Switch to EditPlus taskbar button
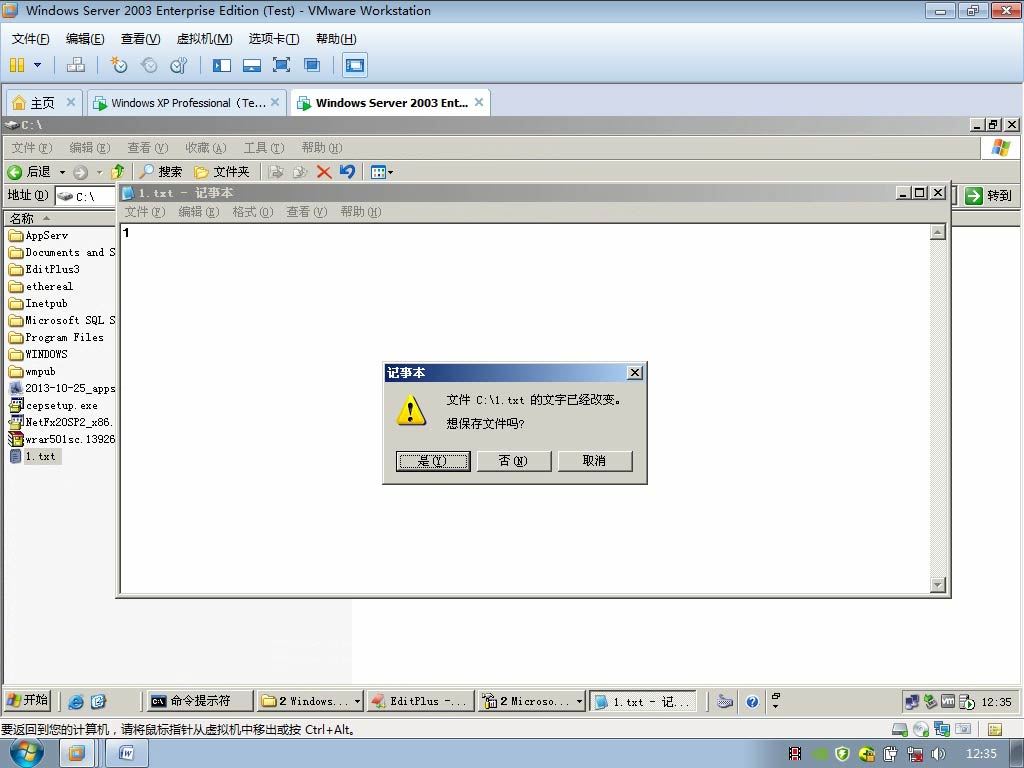 tap(421, 701)
